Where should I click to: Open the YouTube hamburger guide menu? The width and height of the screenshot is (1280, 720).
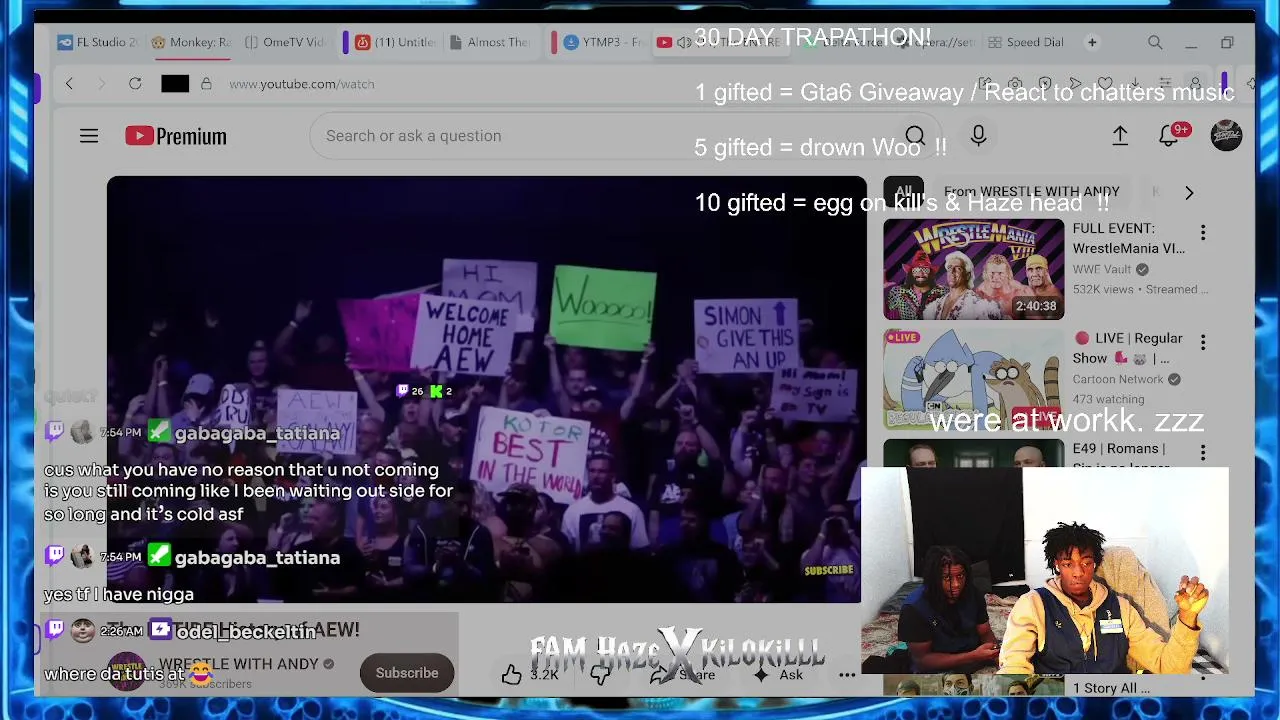[x=89, y=136]
